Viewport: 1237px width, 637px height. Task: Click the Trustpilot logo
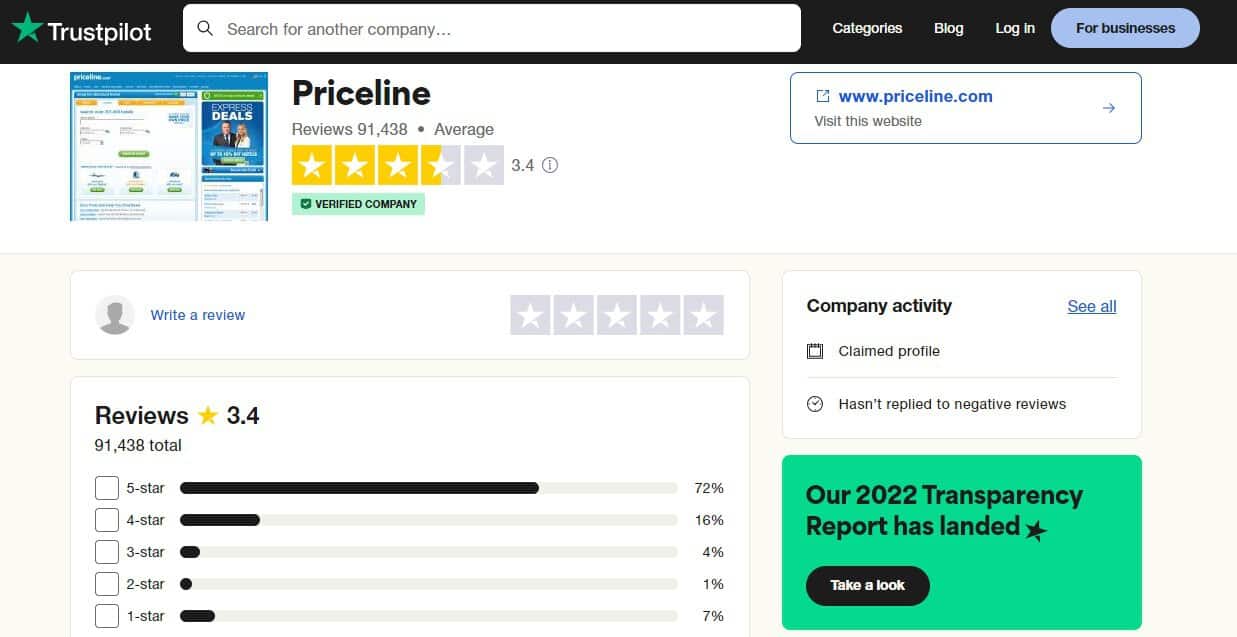[x=82, y=29]
